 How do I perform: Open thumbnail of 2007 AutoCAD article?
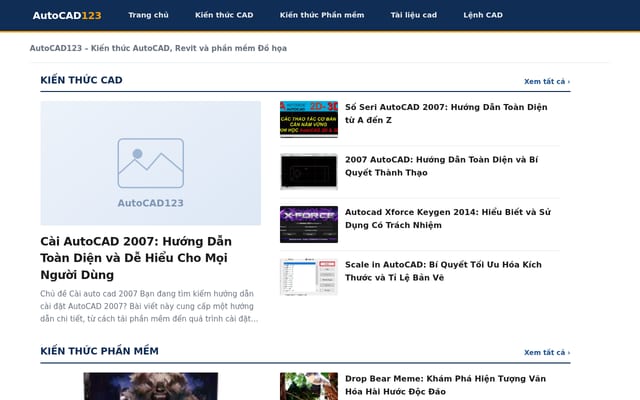(x=309, y=172)
